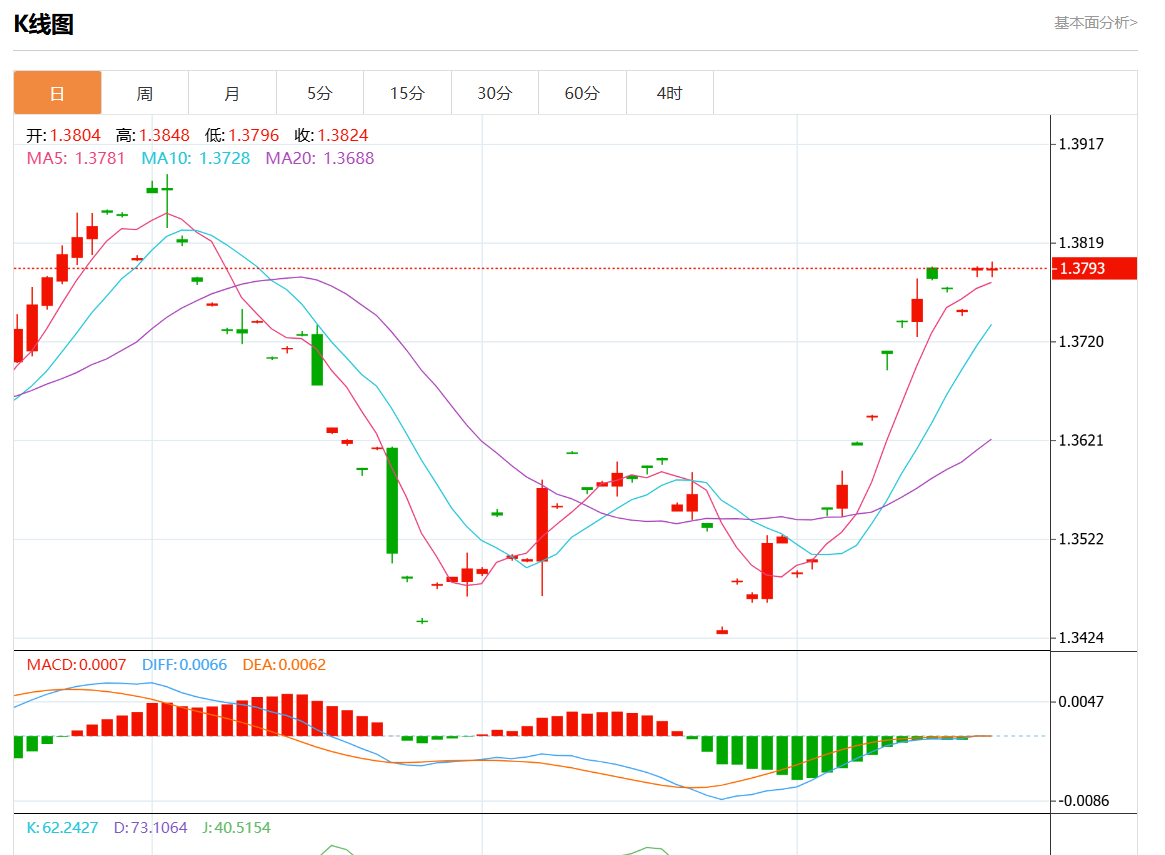Click the 1.3917 price axis label
1165x855 pixels.
pyautogui.click(x=1081, y=144)
